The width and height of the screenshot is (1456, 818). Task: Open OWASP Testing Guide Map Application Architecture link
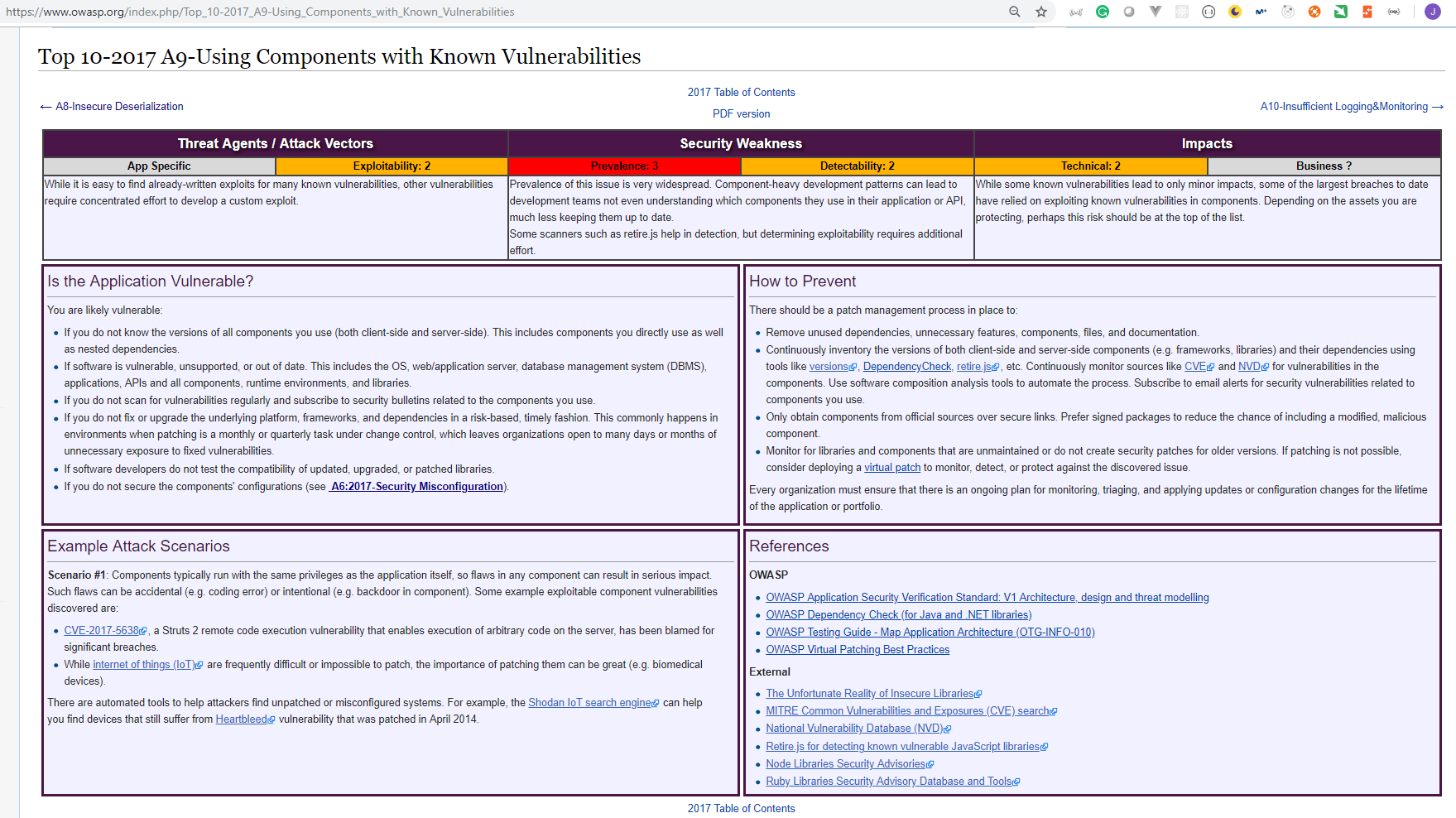930,632
